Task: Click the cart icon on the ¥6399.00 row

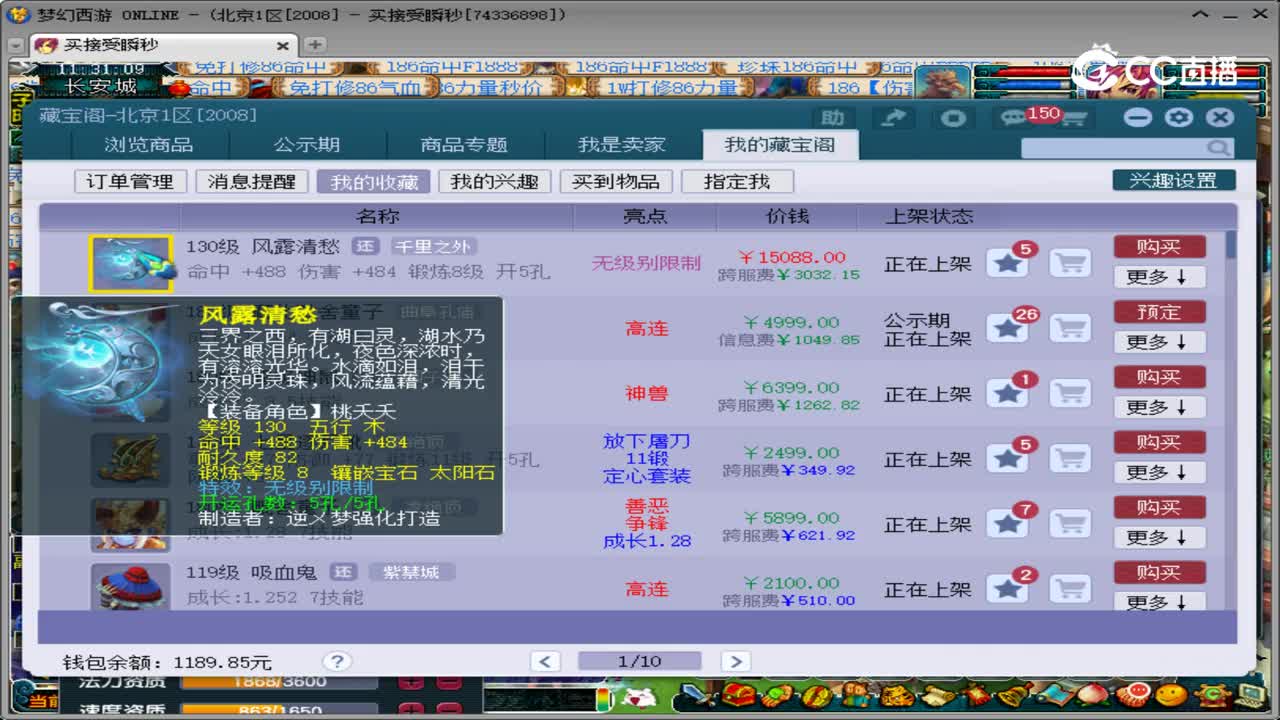Action: 1070,393
